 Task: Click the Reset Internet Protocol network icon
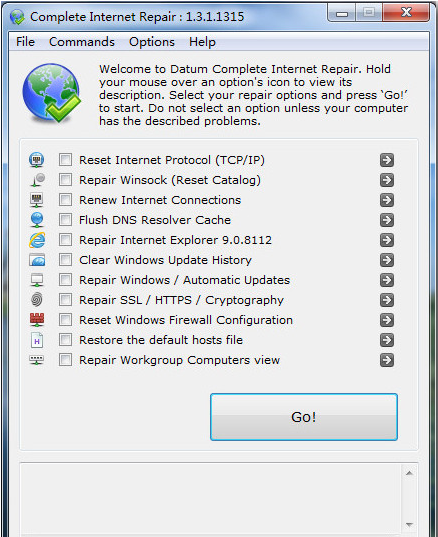coord(37,160)
